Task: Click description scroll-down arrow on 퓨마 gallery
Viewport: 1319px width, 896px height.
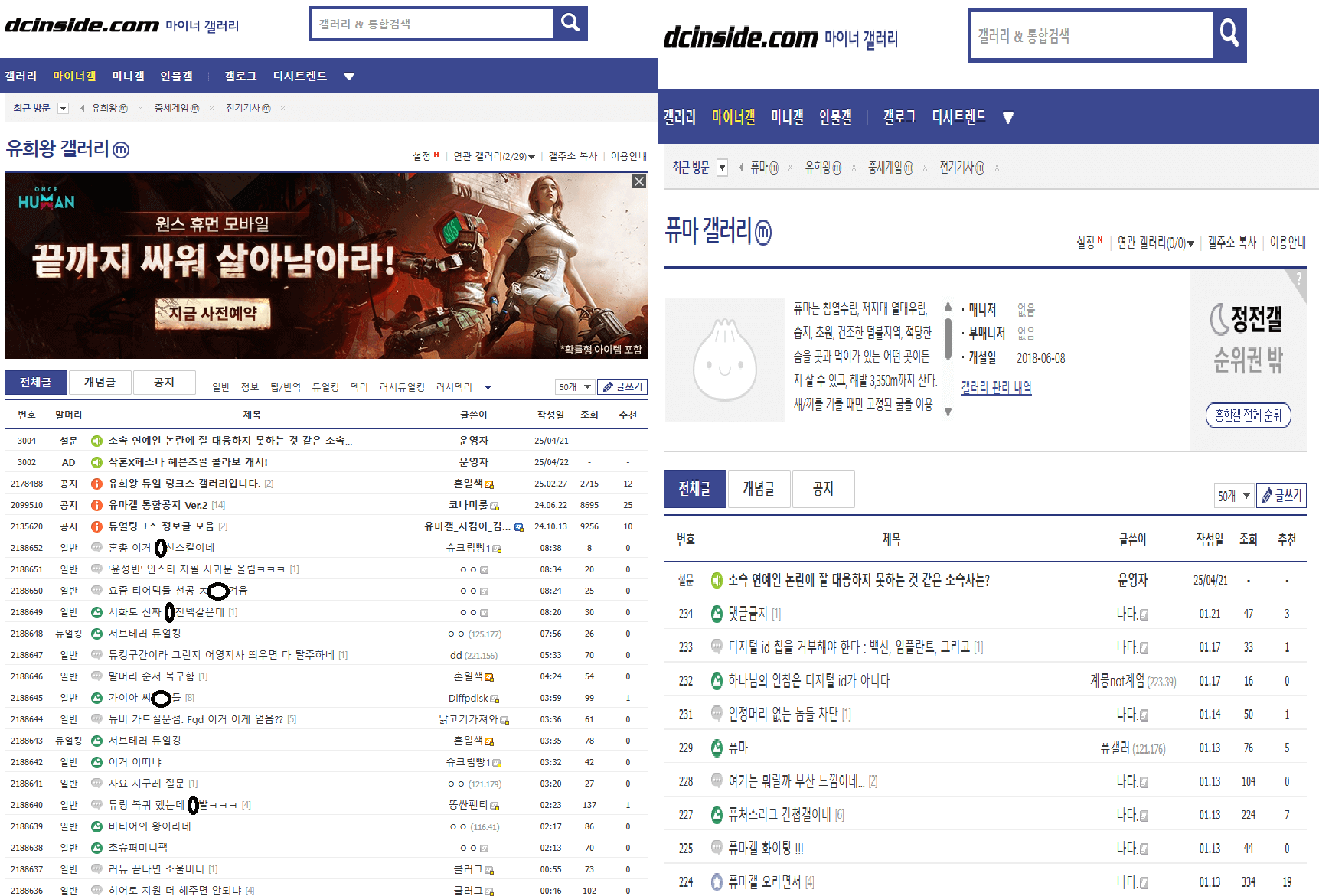Action: (948, 412)
